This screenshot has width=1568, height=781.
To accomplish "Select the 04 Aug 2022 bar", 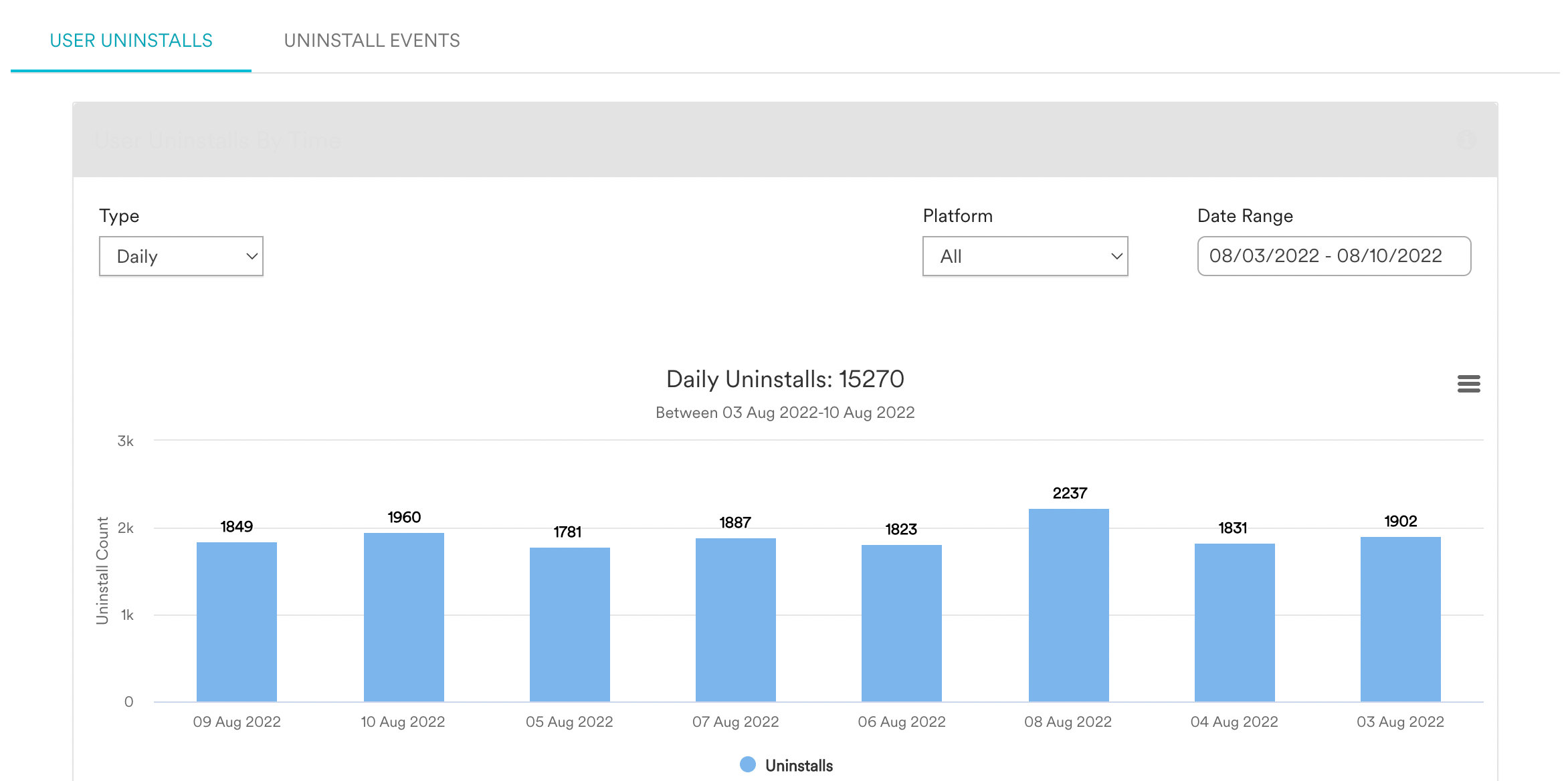I will (x=1234, y=622).
